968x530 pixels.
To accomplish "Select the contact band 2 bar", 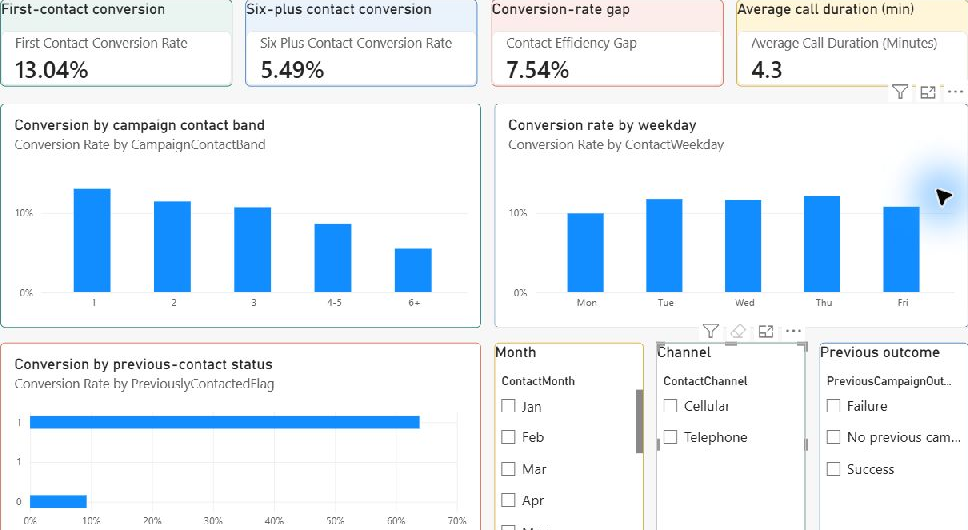I will coord(172,246).
